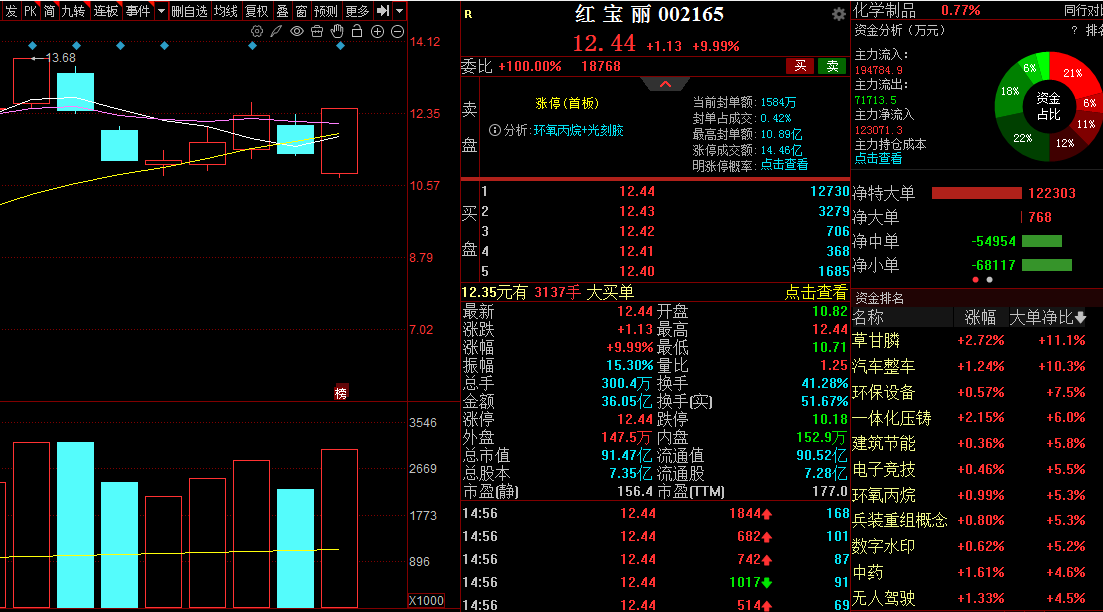Click the 发 toolbar button
Screen dimensions: 1103x612
coord(11,11)
